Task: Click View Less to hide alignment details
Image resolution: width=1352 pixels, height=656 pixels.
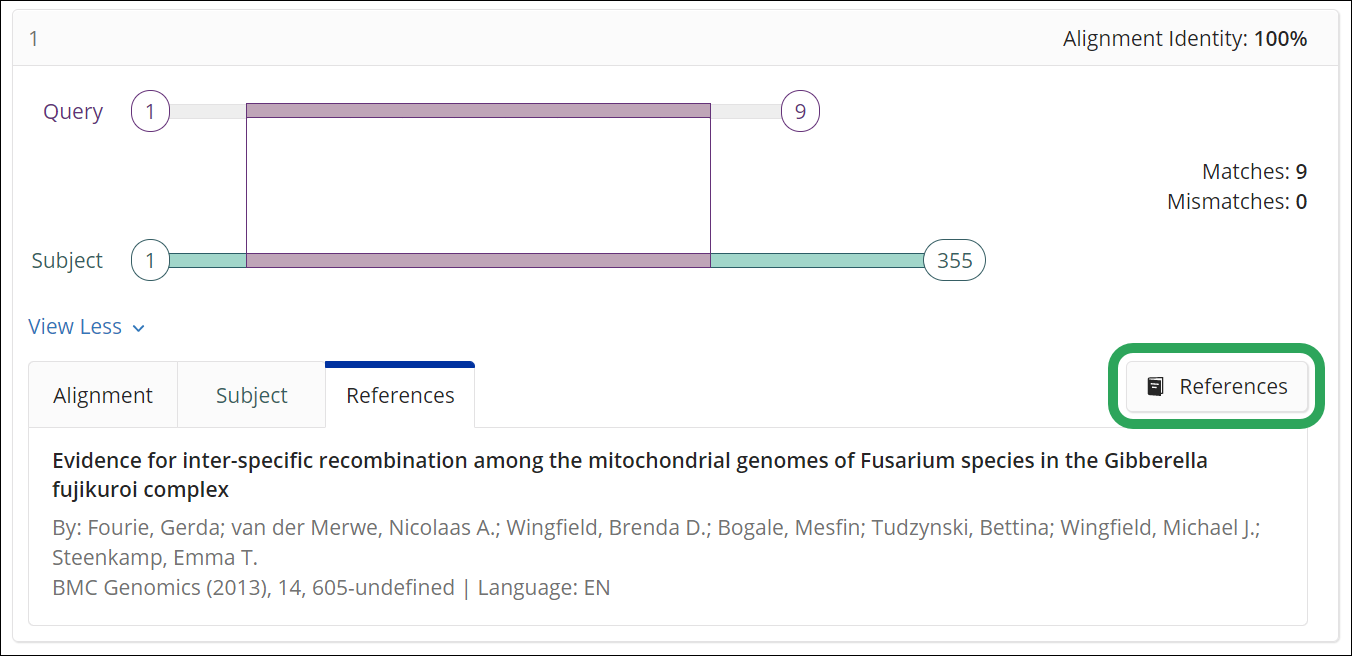Action: click(x=75, y=326)
